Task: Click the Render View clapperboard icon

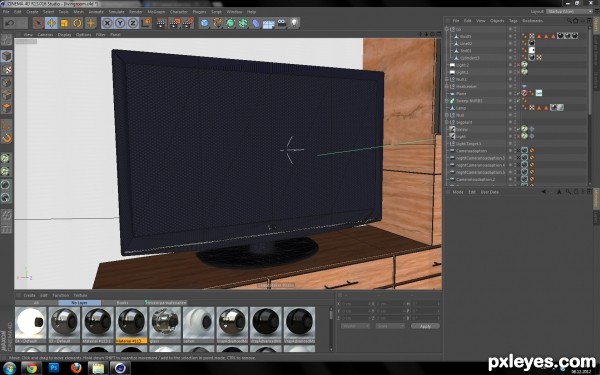Action: coord(161,23)
